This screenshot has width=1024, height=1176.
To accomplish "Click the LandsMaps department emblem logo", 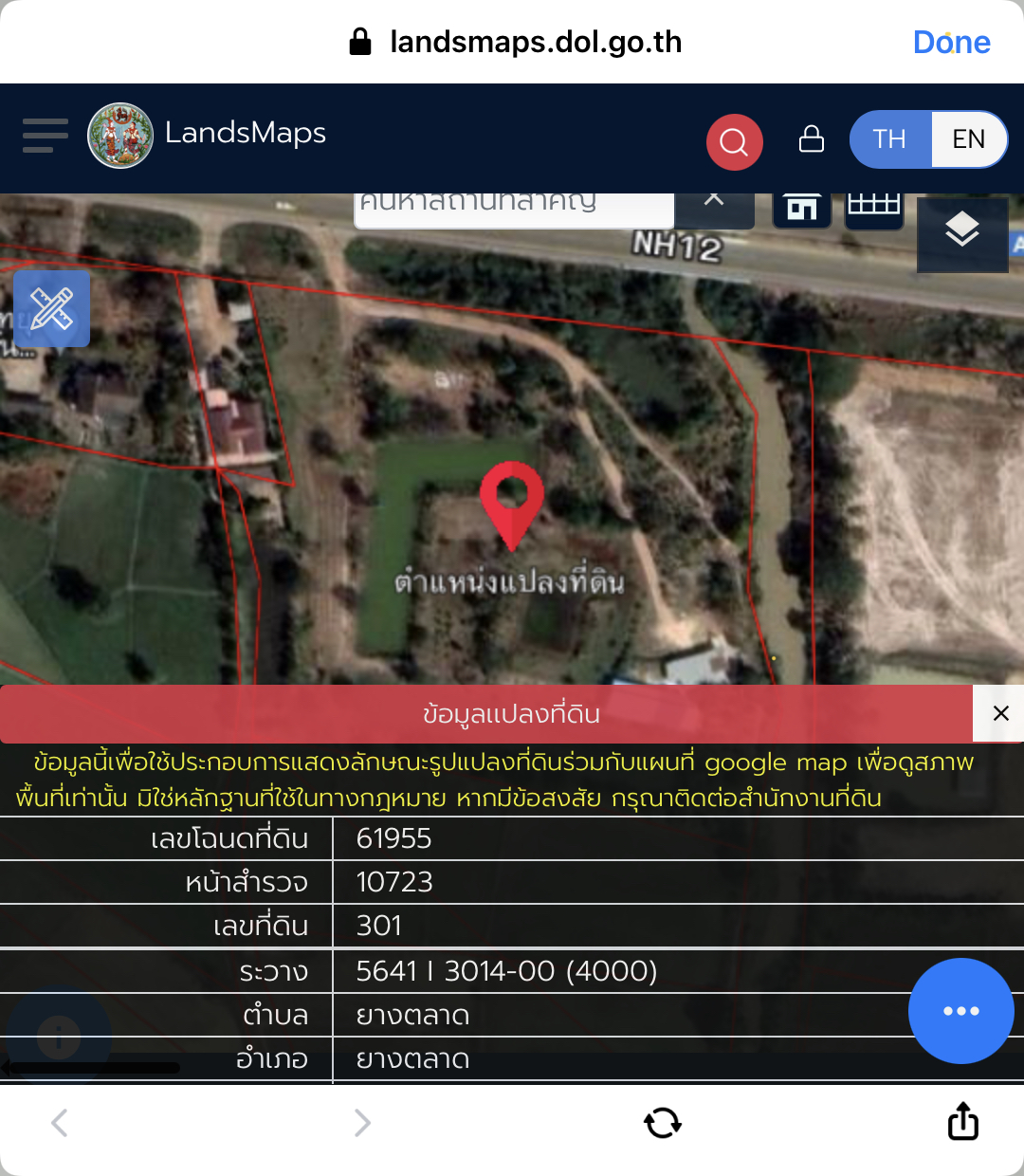I will (x=120, y=136).
